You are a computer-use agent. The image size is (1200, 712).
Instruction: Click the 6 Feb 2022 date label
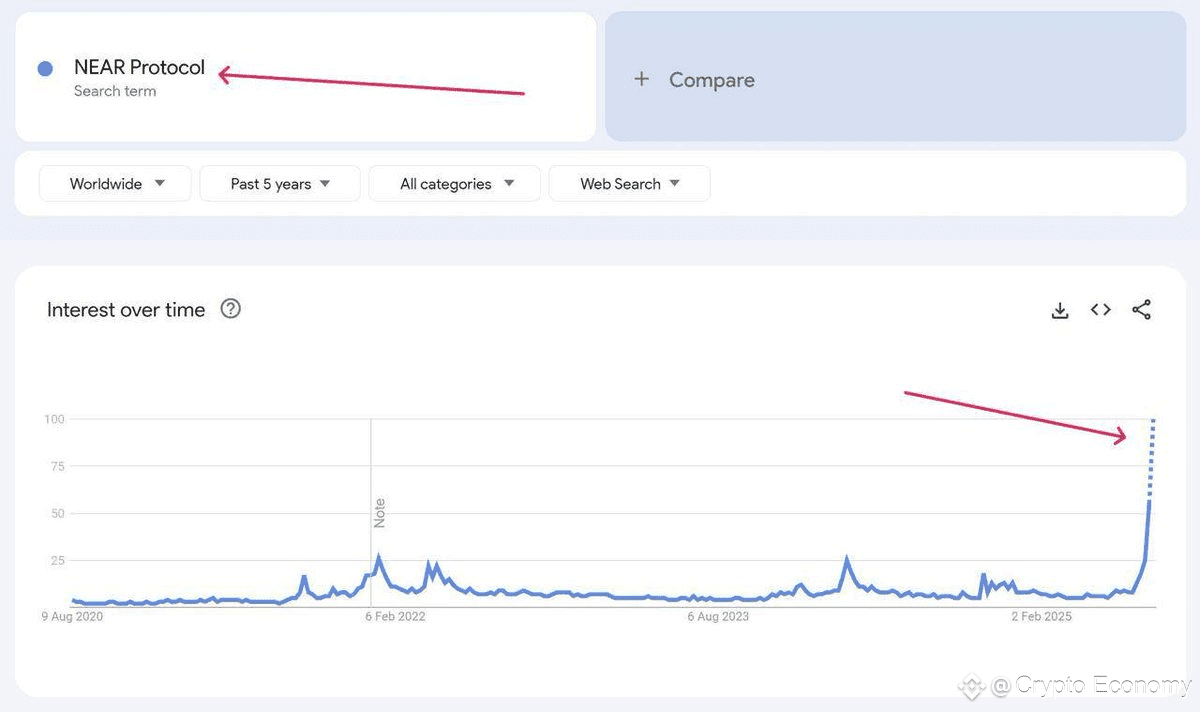tap(394, 616)
